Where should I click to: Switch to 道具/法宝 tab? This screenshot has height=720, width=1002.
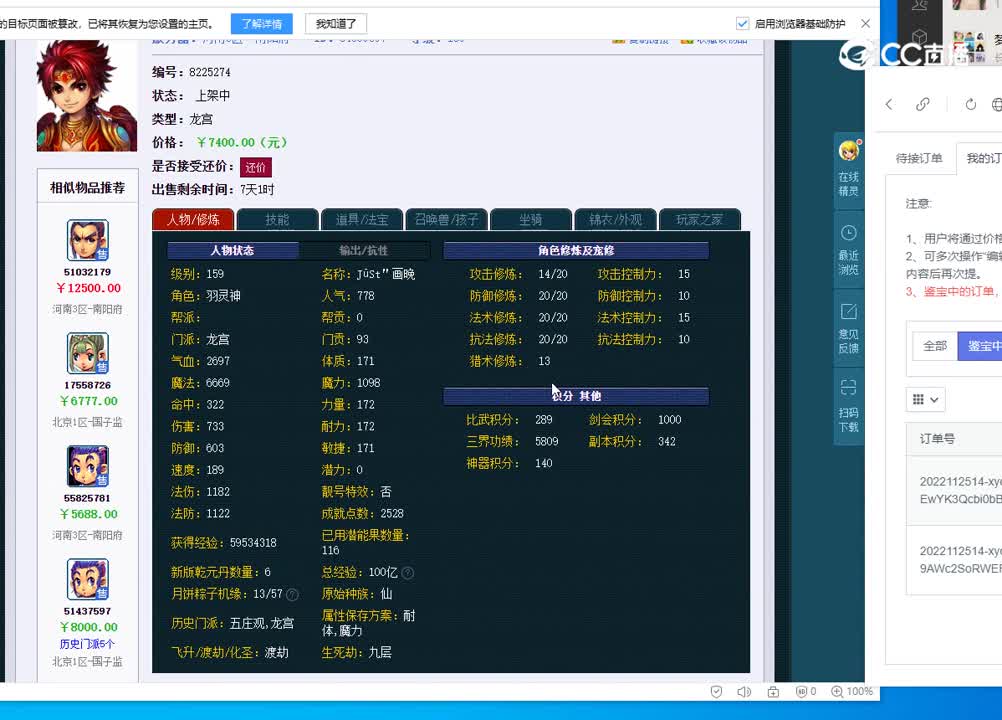click(x=362, y=219)
